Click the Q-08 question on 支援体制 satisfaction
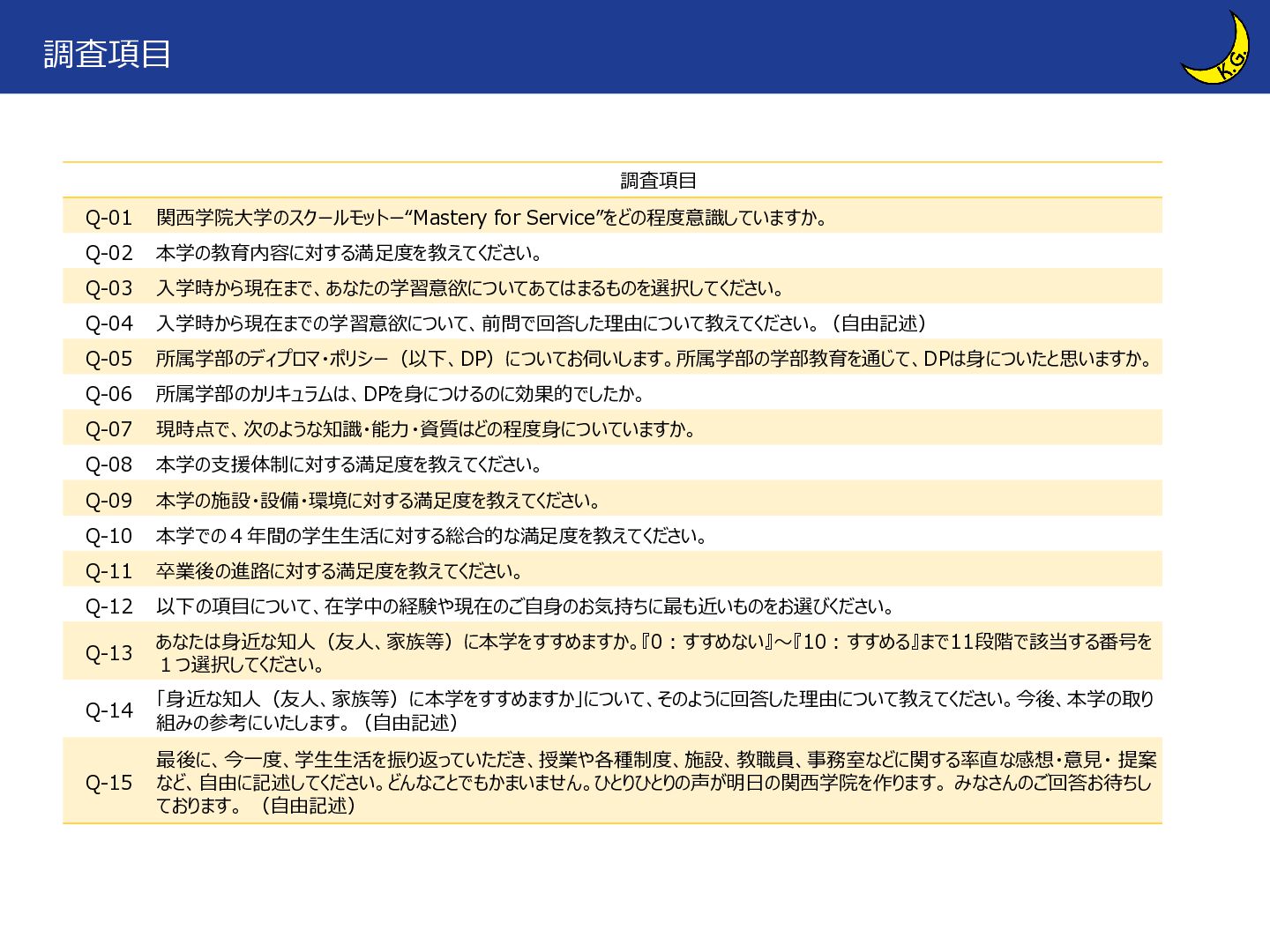1270x952 pixels. pos(349,465)
